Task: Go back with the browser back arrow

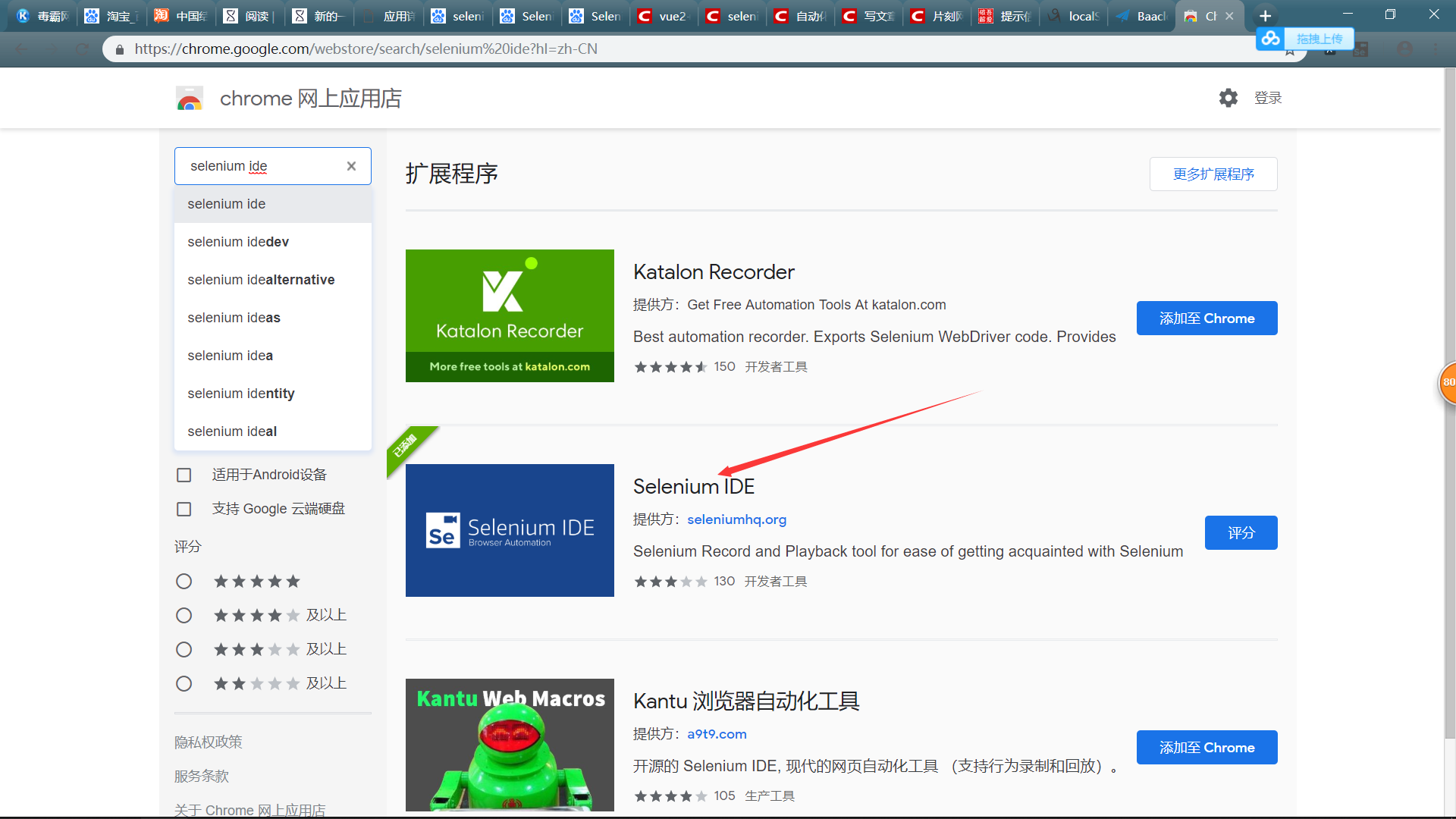Action: (x=21, y=49)
